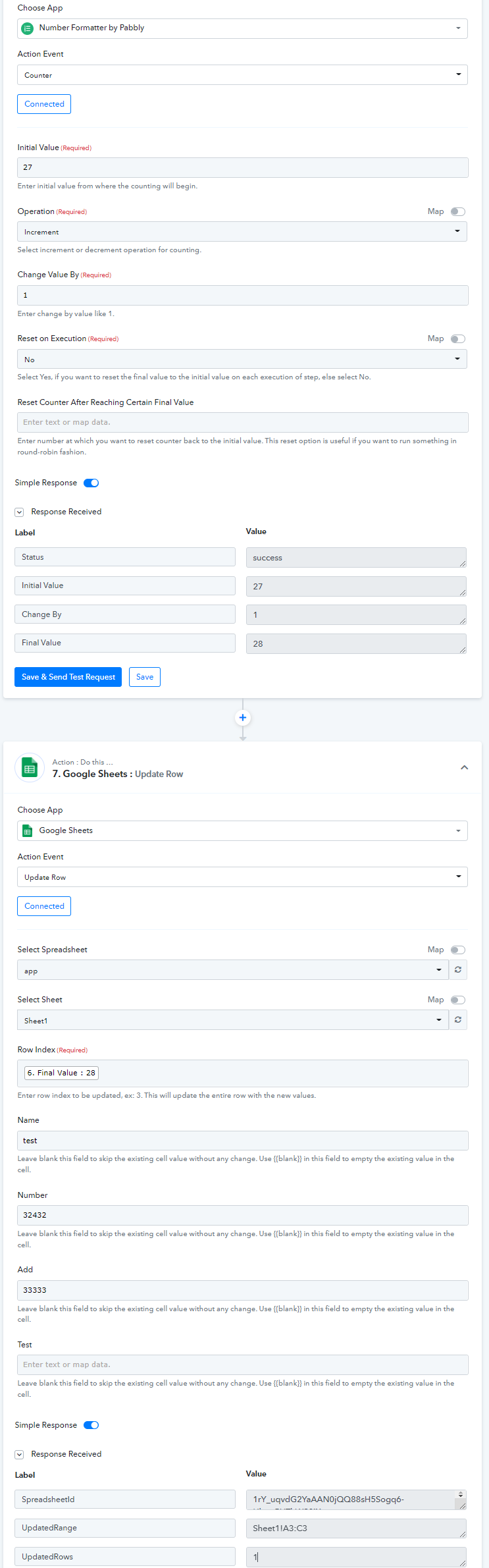Click response value field showing 27
The width and height of the screenshot is (489, 1568).
coord(356,586)
